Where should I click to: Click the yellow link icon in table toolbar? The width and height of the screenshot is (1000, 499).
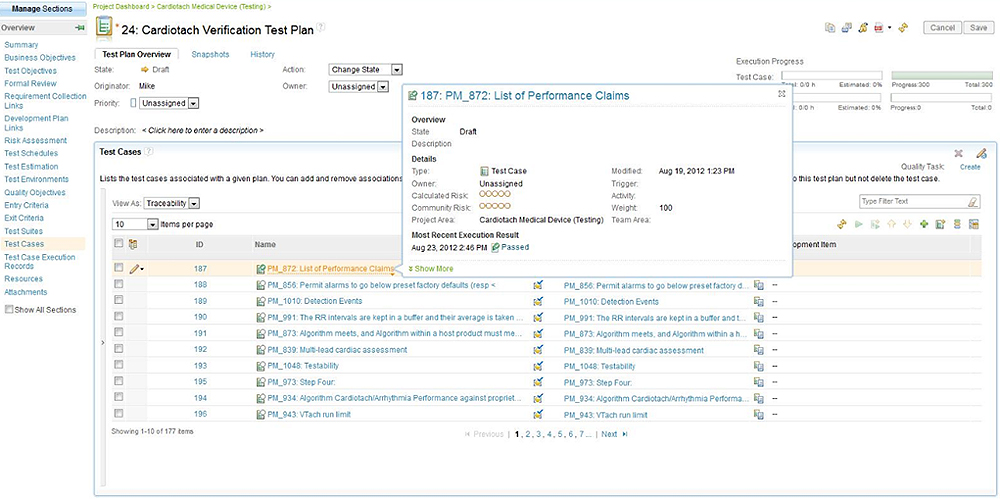(x=842, y=224)
